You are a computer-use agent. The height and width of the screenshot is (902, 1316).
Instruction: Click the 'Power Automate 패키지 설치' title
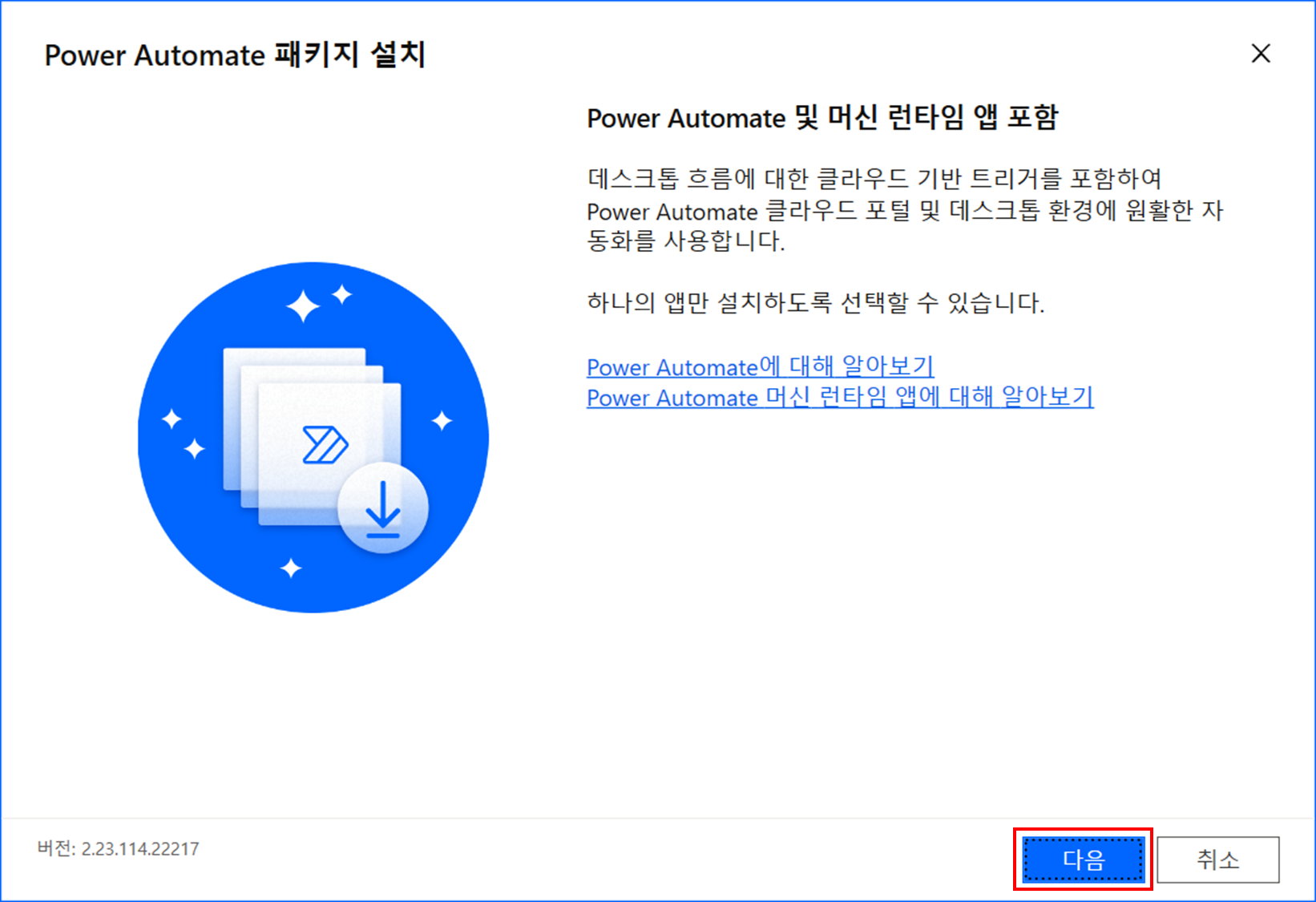[235, 55]
